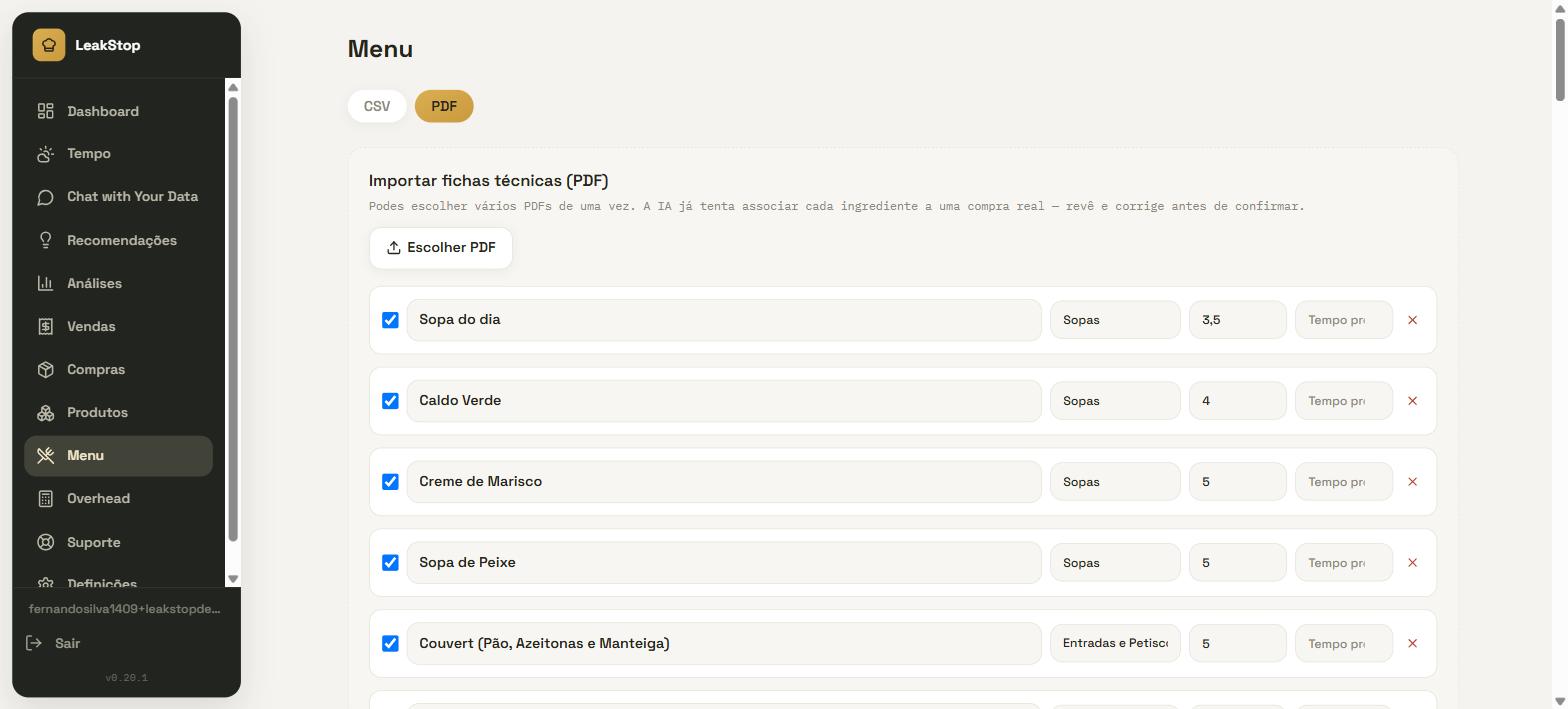Click the Escolher PDF button
The height and width of the screenshot is (709, 1568).
(441, 248)
